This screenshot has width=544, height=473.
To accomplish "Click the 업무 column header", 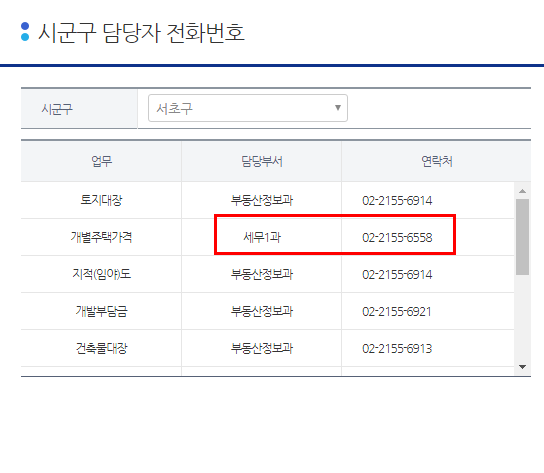I will click(x=101, y=161).
